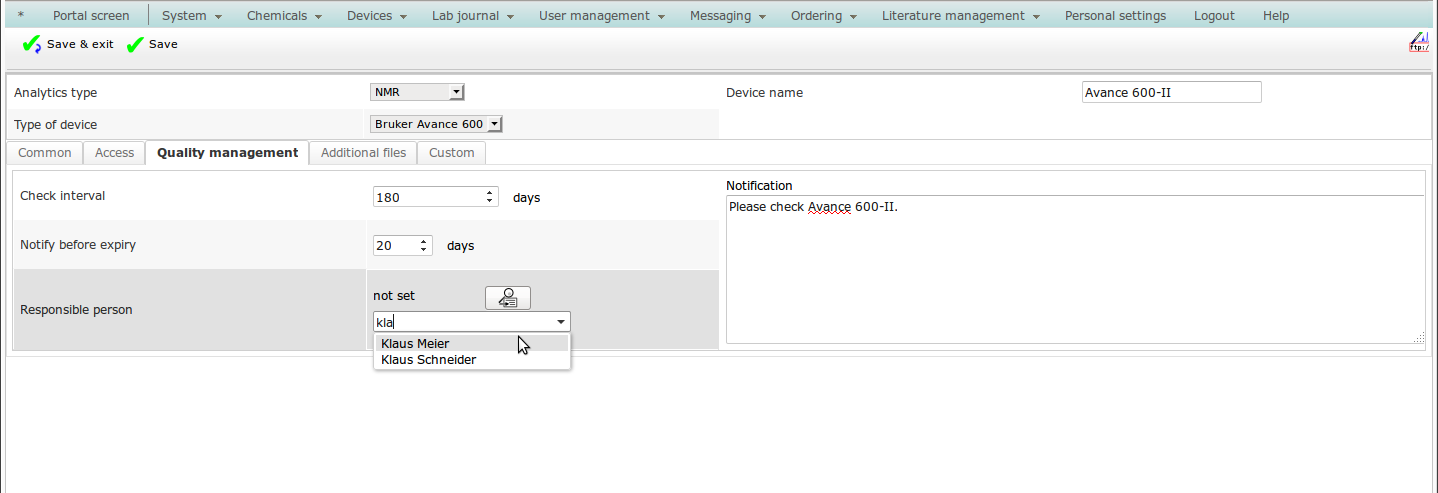This screenshot has width=1438, height=493.
Task: Open the Access tab
Action: 114,153
